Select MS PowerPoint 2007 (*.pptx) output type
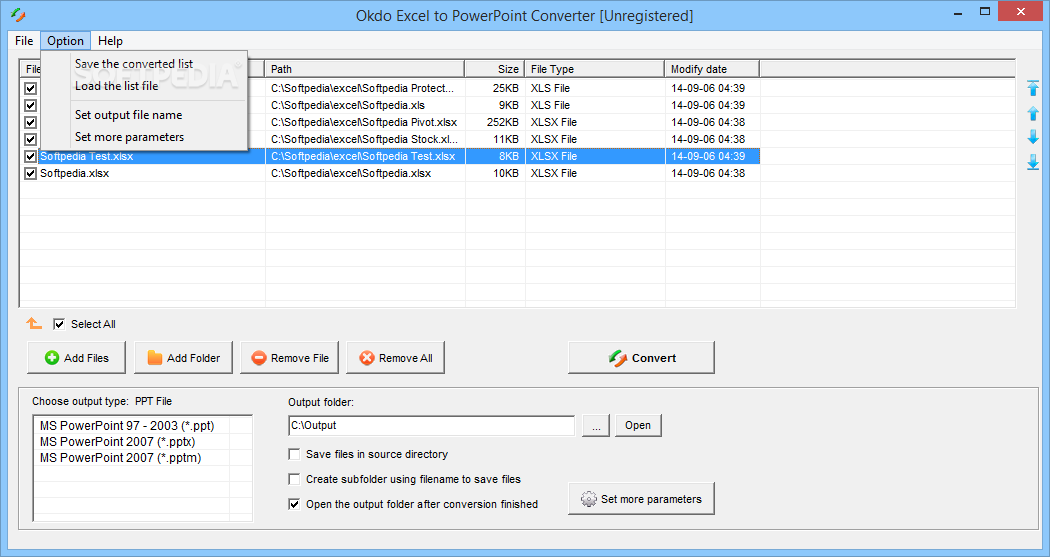The width and height of the screenshot is (1050, 557). click(x=118, y=442)
